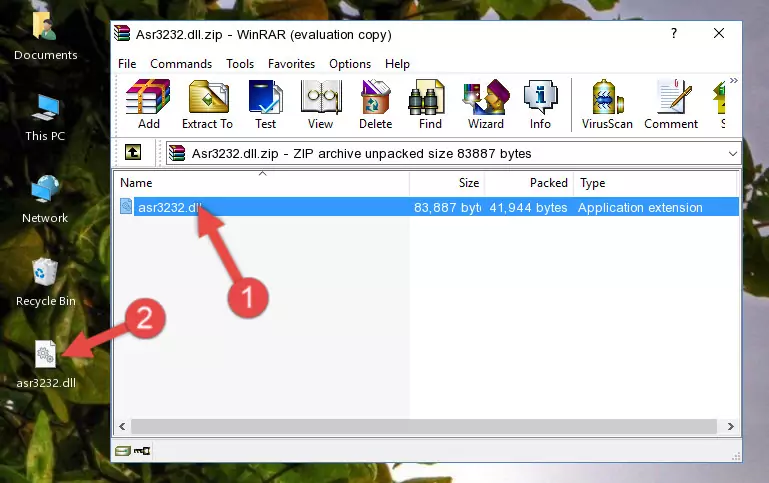This screenshot has width=769, height=483.
Task: Click the question mark help button
Action: [674, 33]
